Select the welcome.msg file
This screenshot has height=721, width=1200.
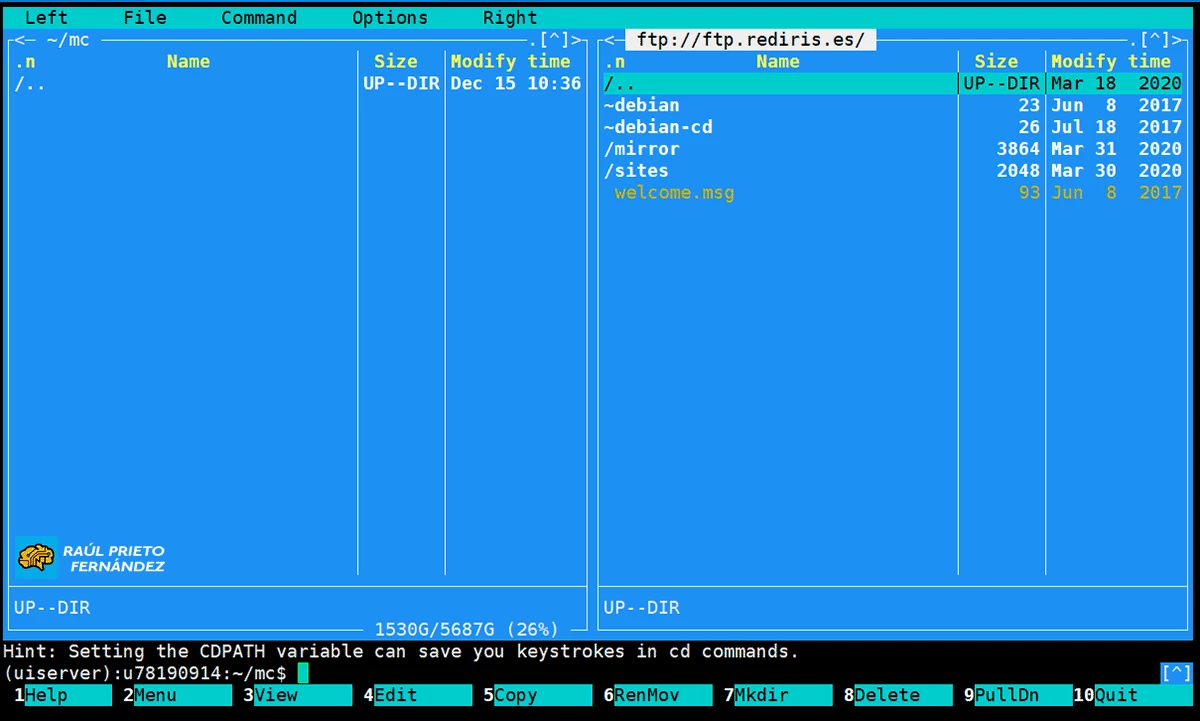(x=674, y=193)
